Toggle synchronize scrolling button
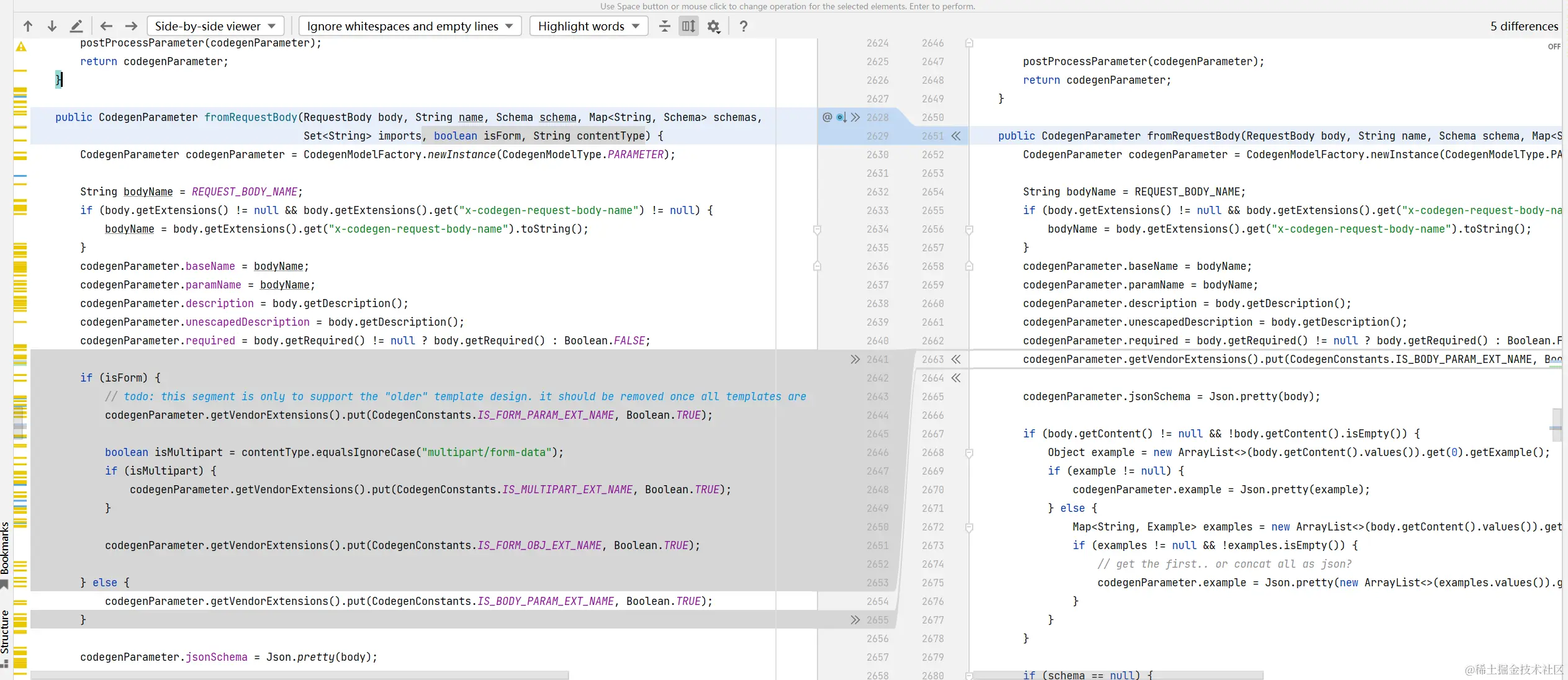This screenshot has height=680, width=1568. pyautogui.click(x=688, y=26)
